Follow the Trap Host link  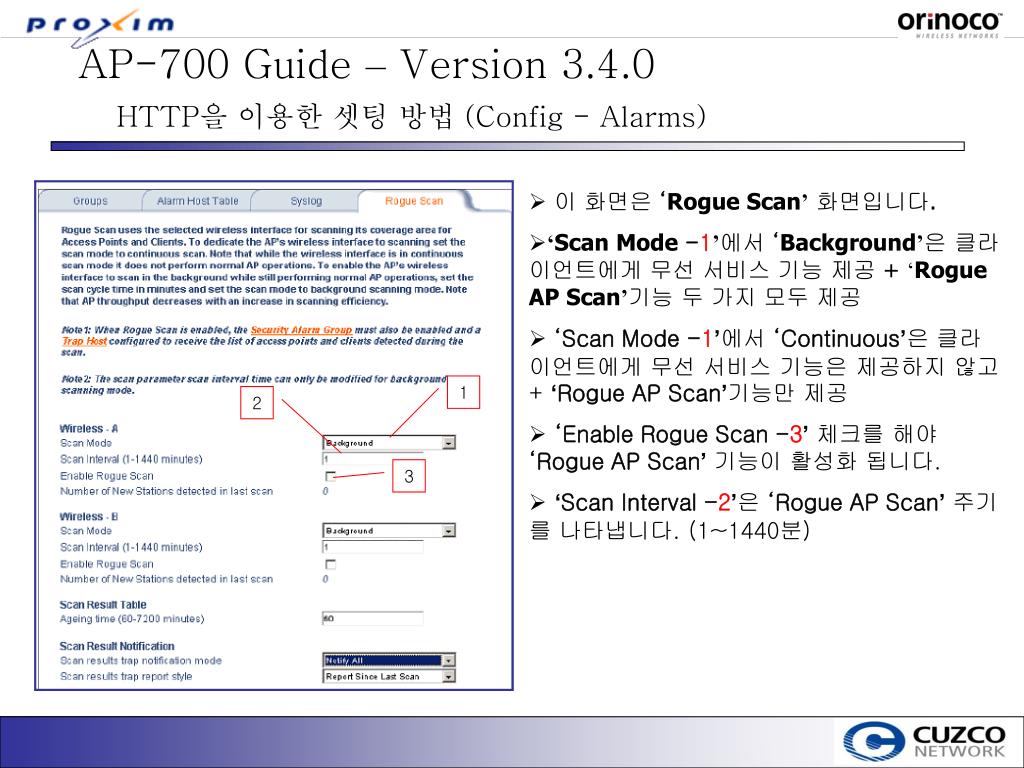point(84,341)
